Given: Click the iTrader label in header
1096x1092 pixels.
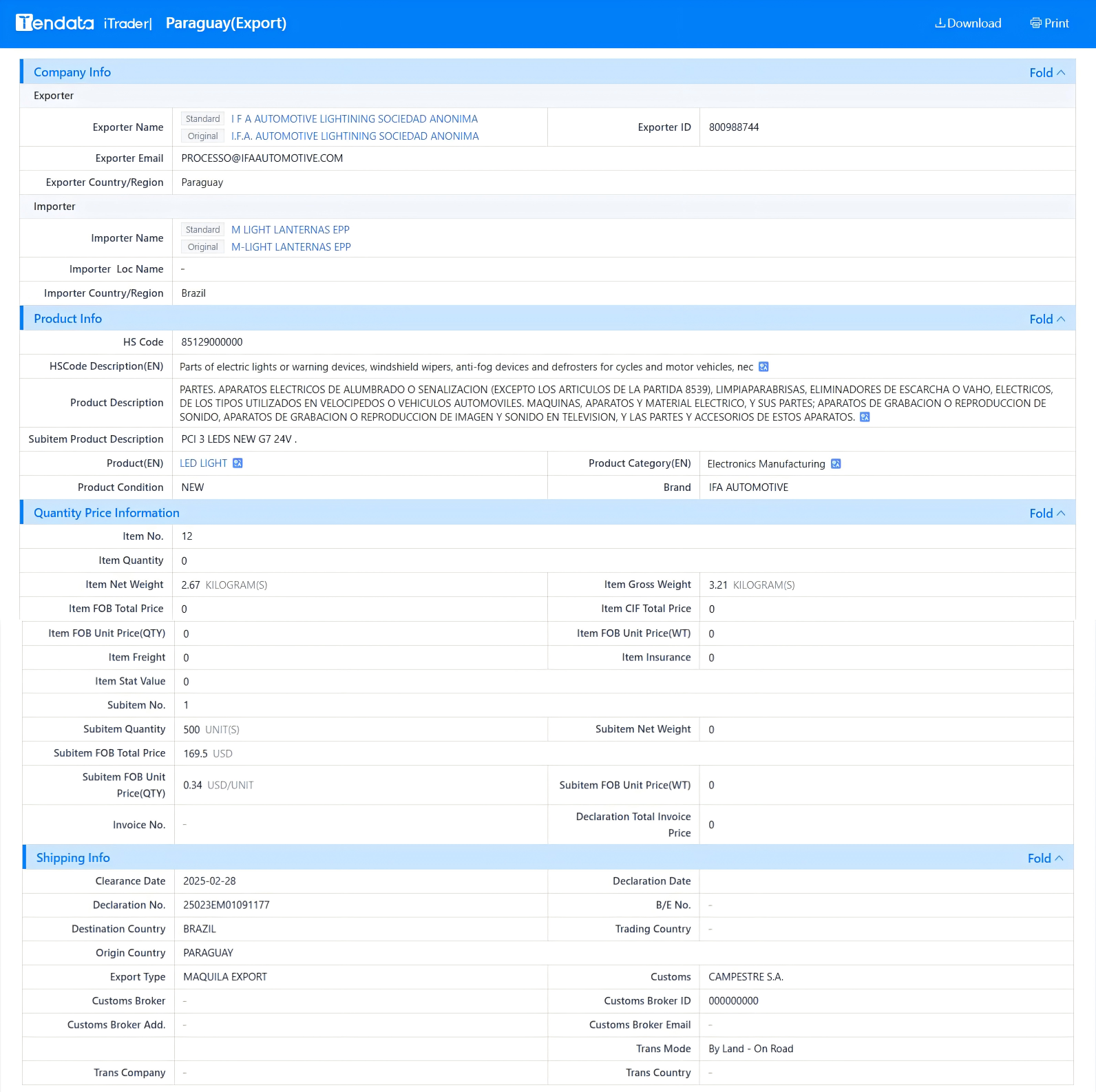Looking at the screenshot, I should [127, 23].
